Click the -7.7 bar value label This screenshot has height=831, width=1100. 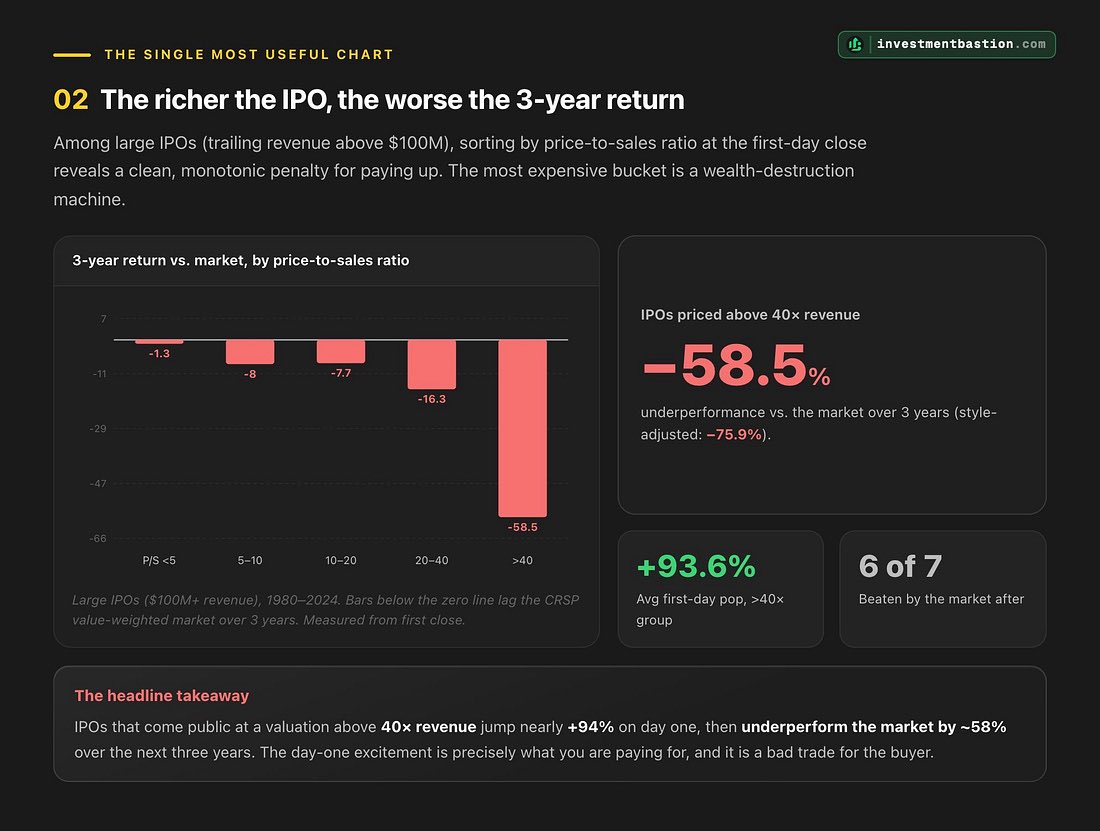point(341,373)
